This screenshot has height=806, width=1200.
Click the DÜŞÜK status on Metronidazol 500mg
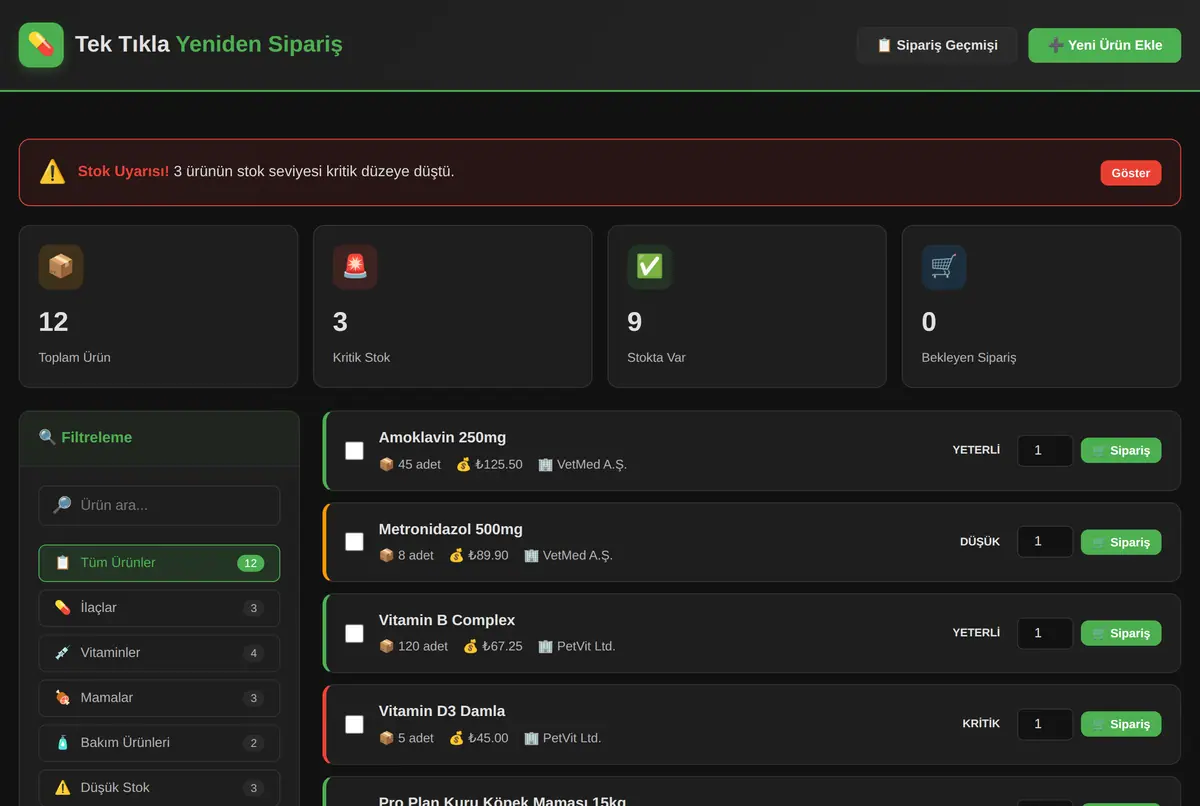pos(980,542)
